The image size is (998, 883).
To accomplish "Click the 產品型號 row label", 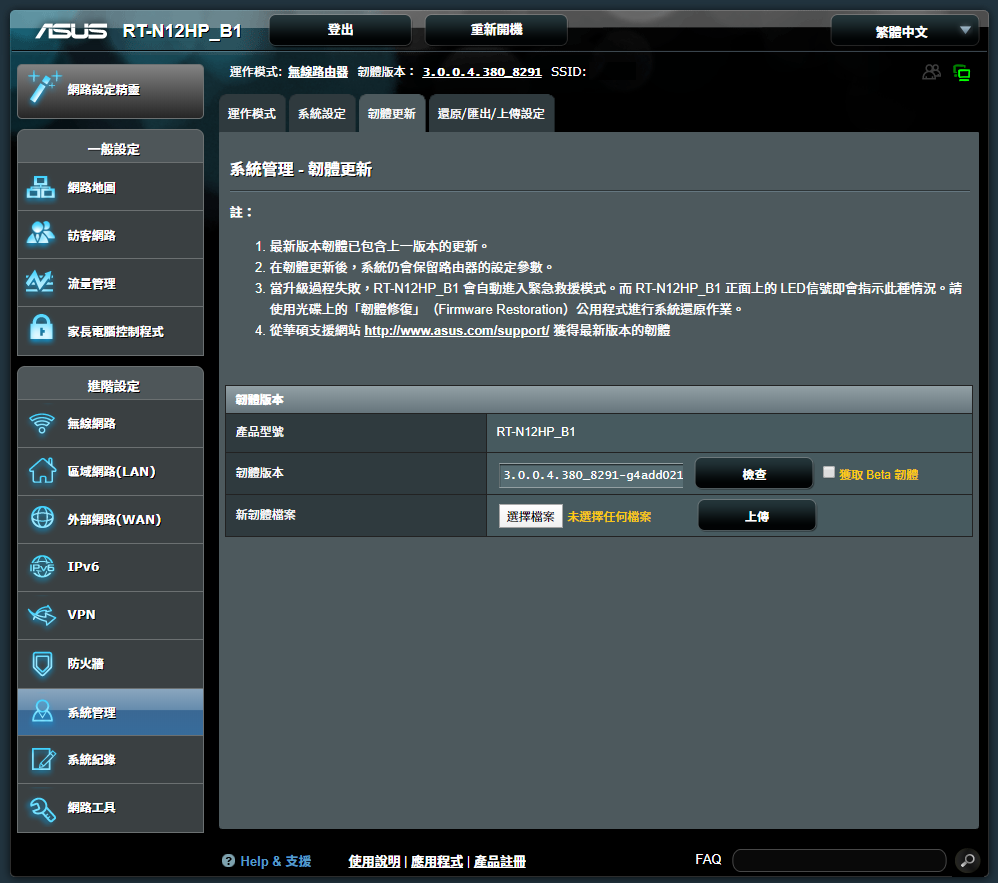I will pos(260,432).
